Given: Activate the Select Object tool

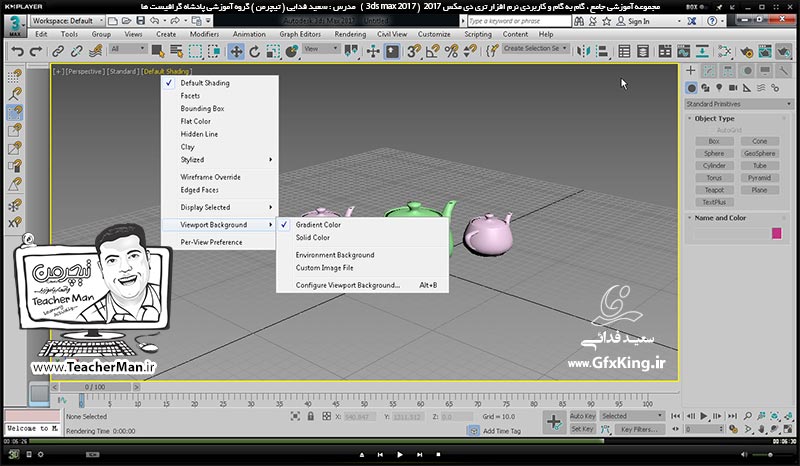Looking at the screenshot, I should click(x=158, y=52).
